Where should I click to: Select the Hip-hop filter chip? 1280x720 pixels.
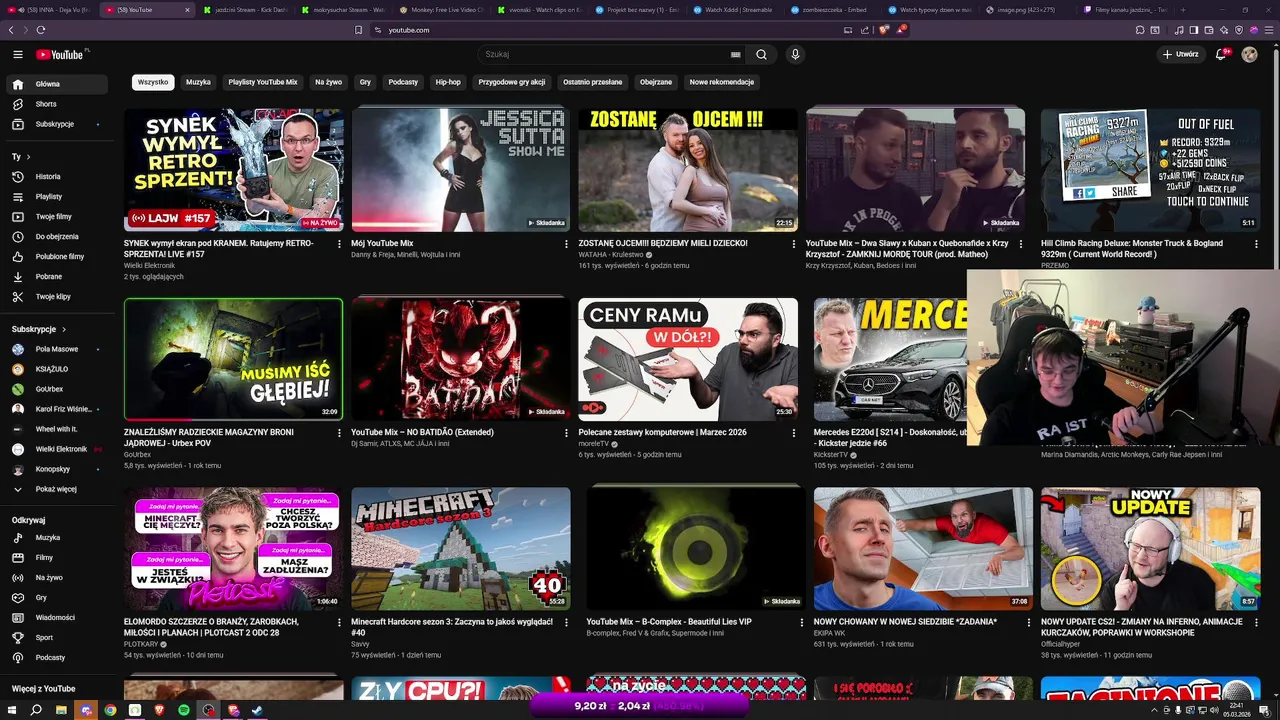(448, 82)
